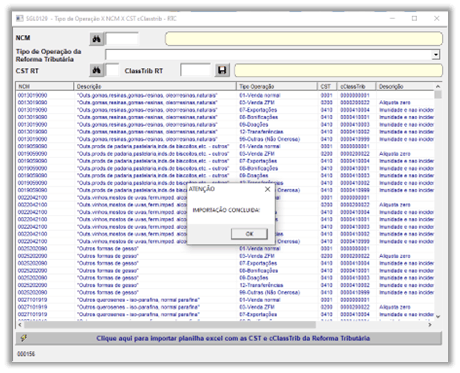Open the Tipo de Operação da Reforma Tributária dropdown
The image size is (460, 373).
tap(436, 55)
